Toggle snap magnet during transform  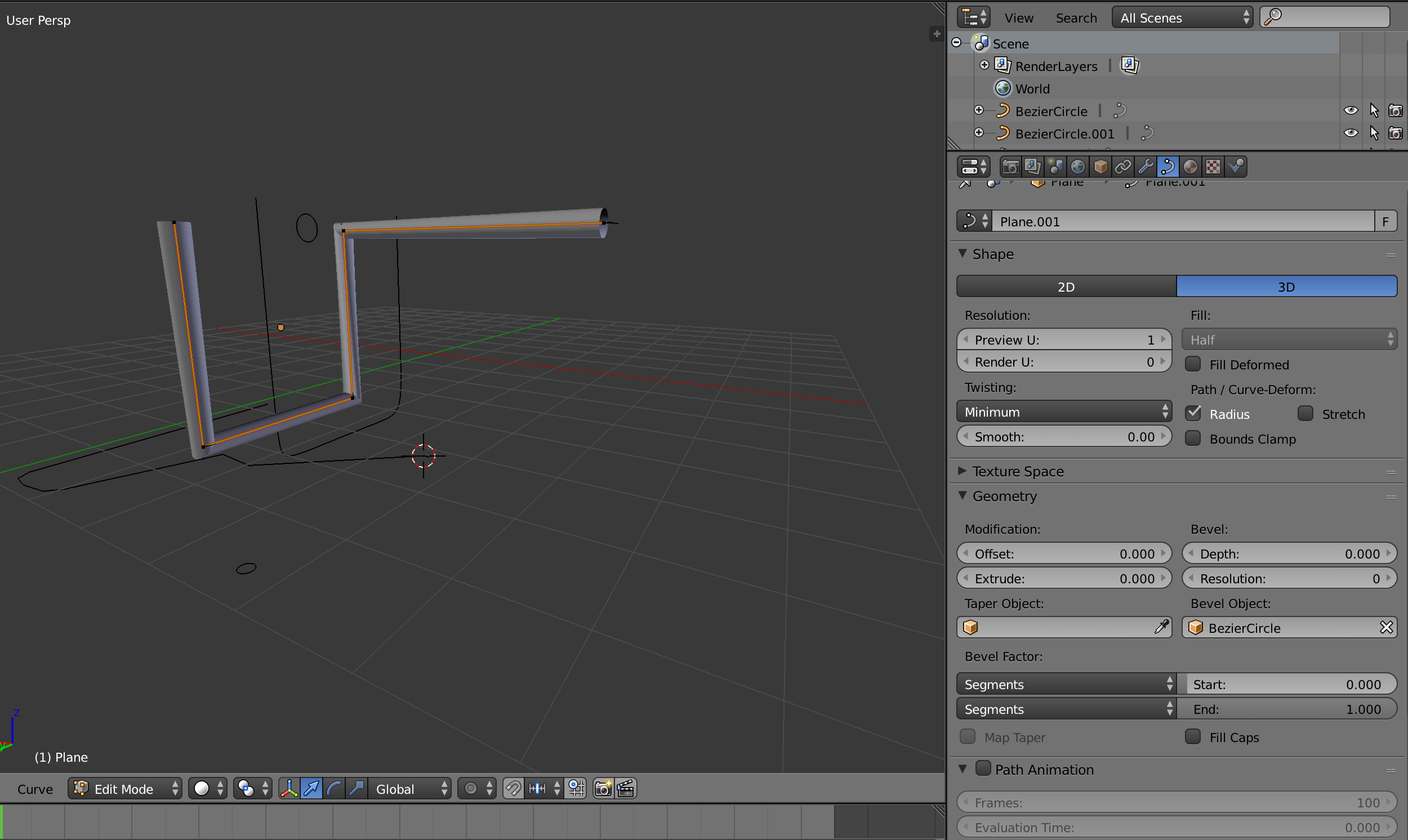[x=513, y=789]
